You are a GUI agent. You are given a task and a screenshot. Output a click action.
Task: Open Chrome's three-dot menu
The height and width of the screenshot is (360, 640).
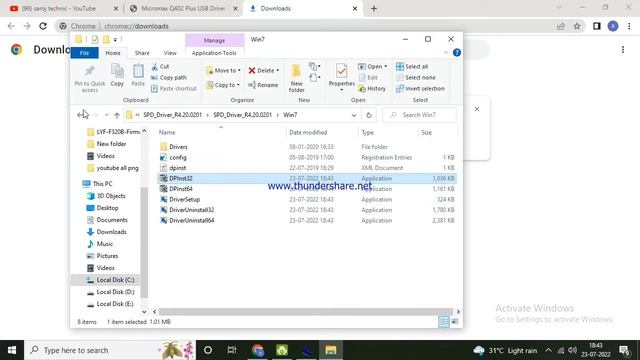tap(629, 26)
